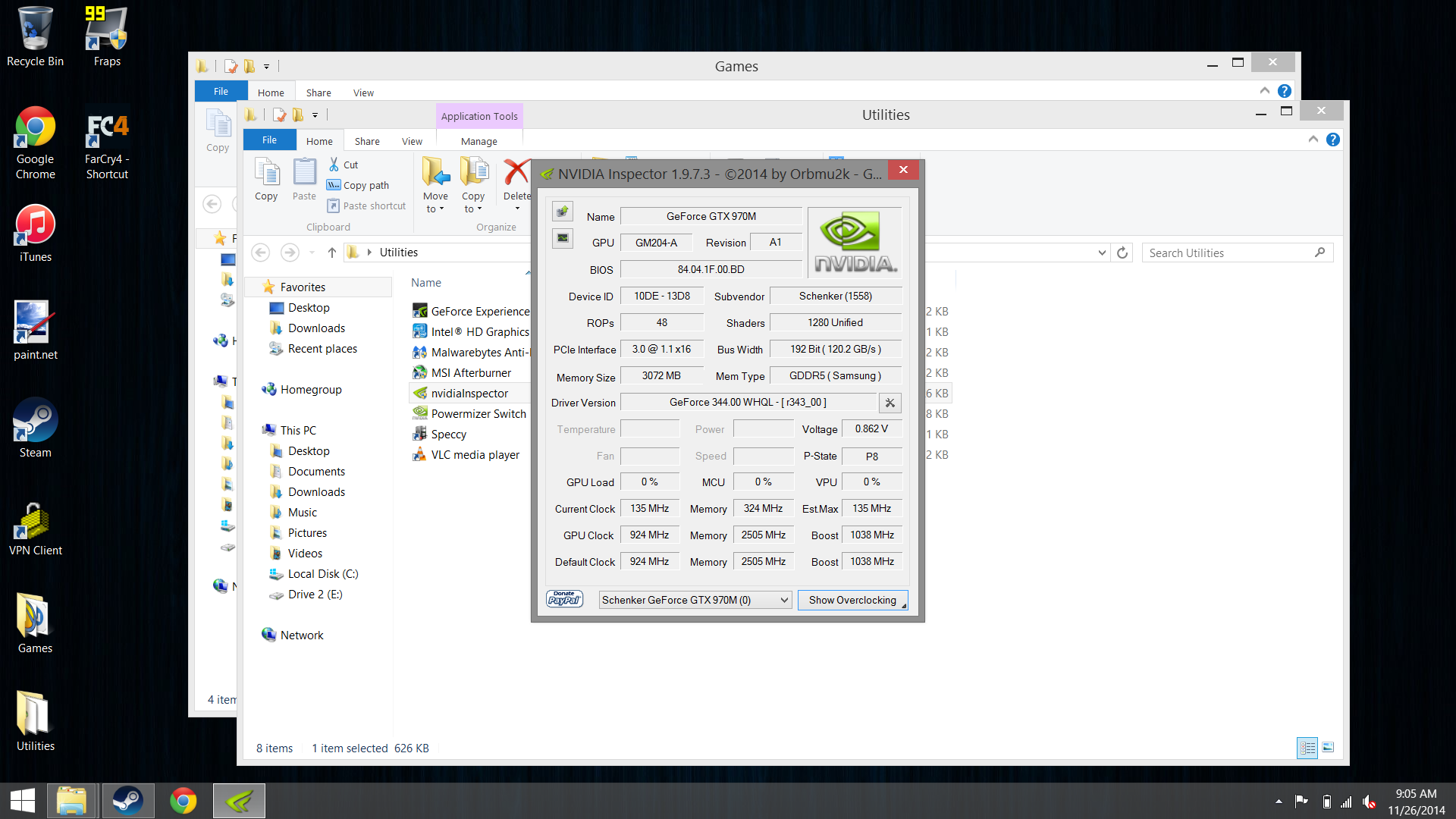1456x819 pixels.
Task: Select Google Chrome desktop shortcut
Action: pyautogui.click(x=35, y=144)
